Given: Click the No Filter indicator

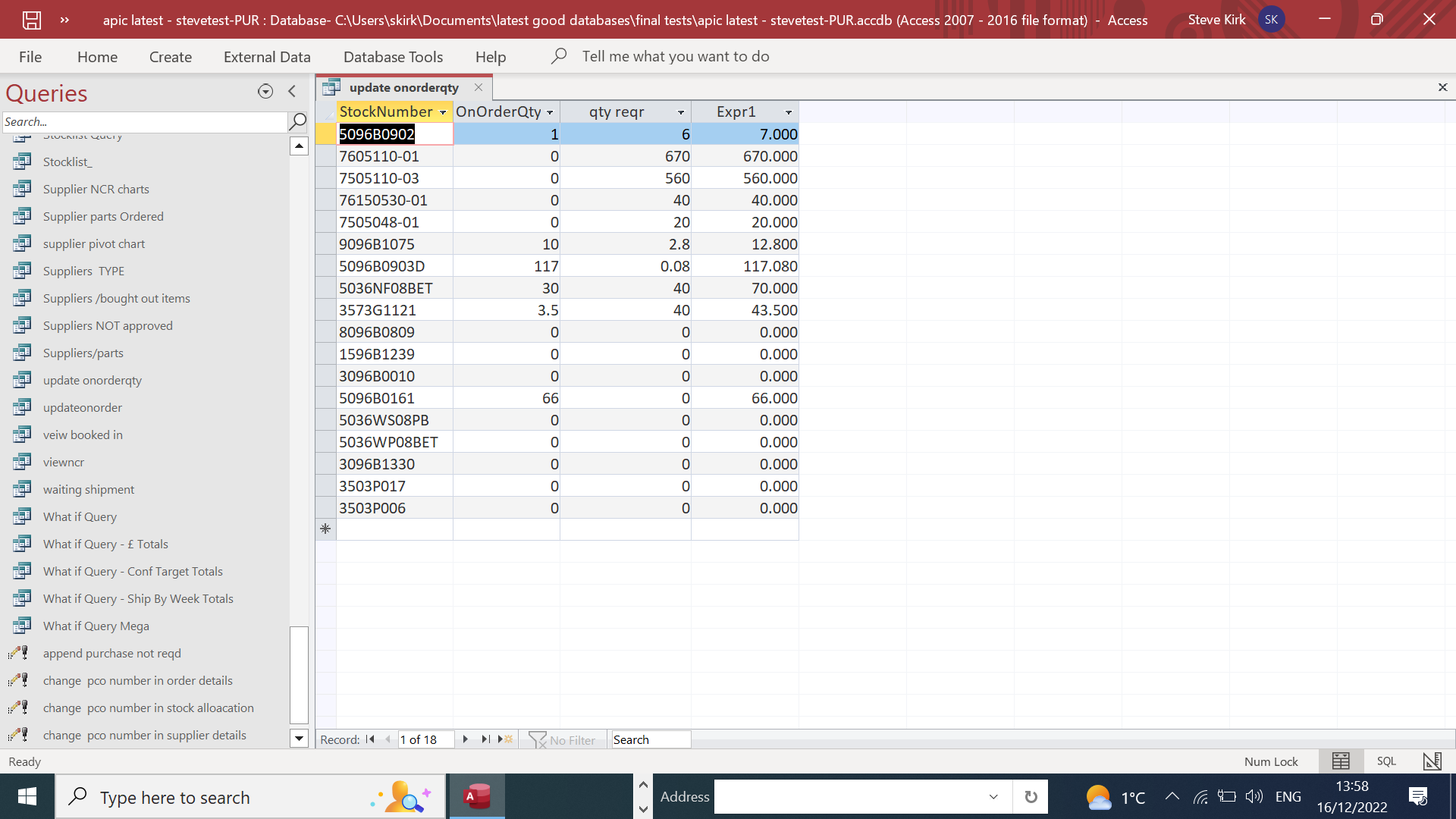Looking at the screenshot, I should point(562,739).
